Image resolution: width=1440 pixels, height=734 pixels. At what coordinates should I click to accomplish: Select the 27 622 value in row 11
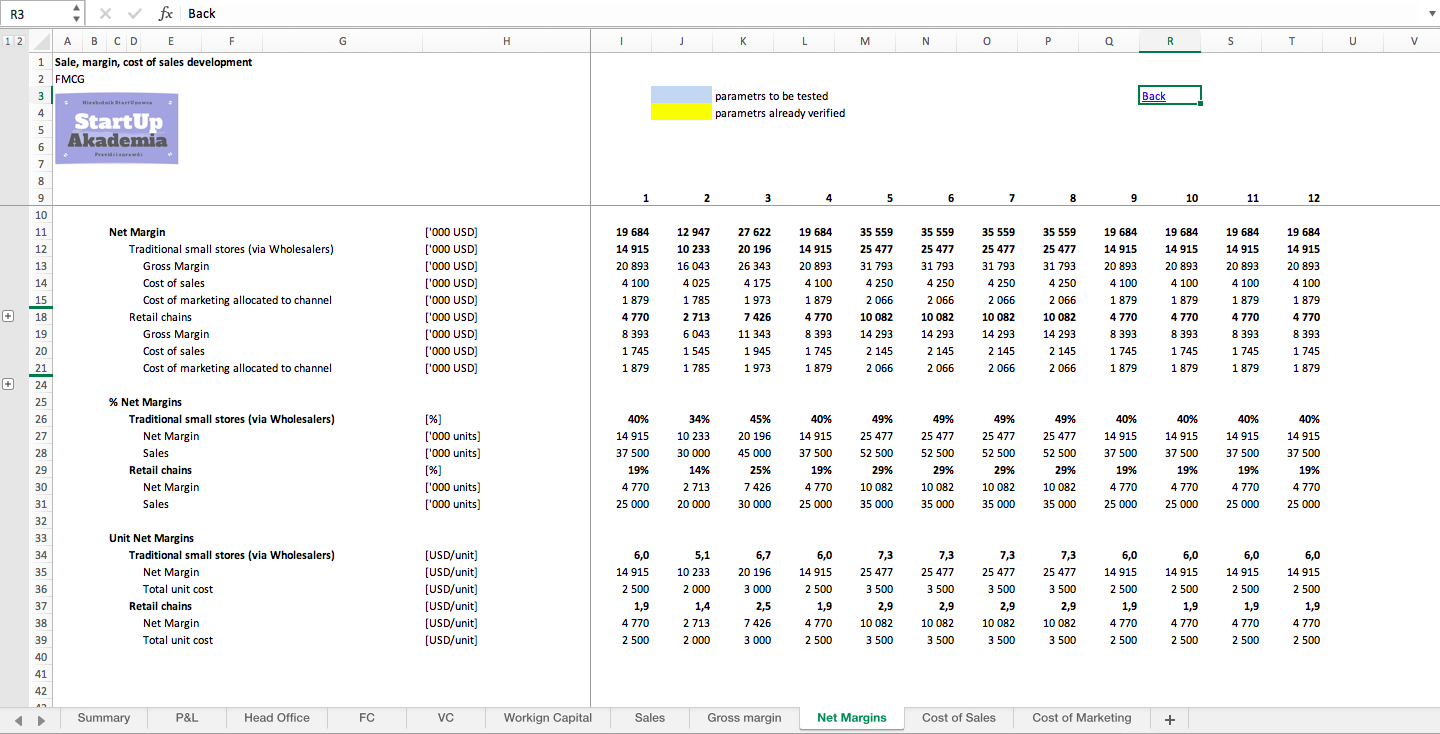[755, 232]
